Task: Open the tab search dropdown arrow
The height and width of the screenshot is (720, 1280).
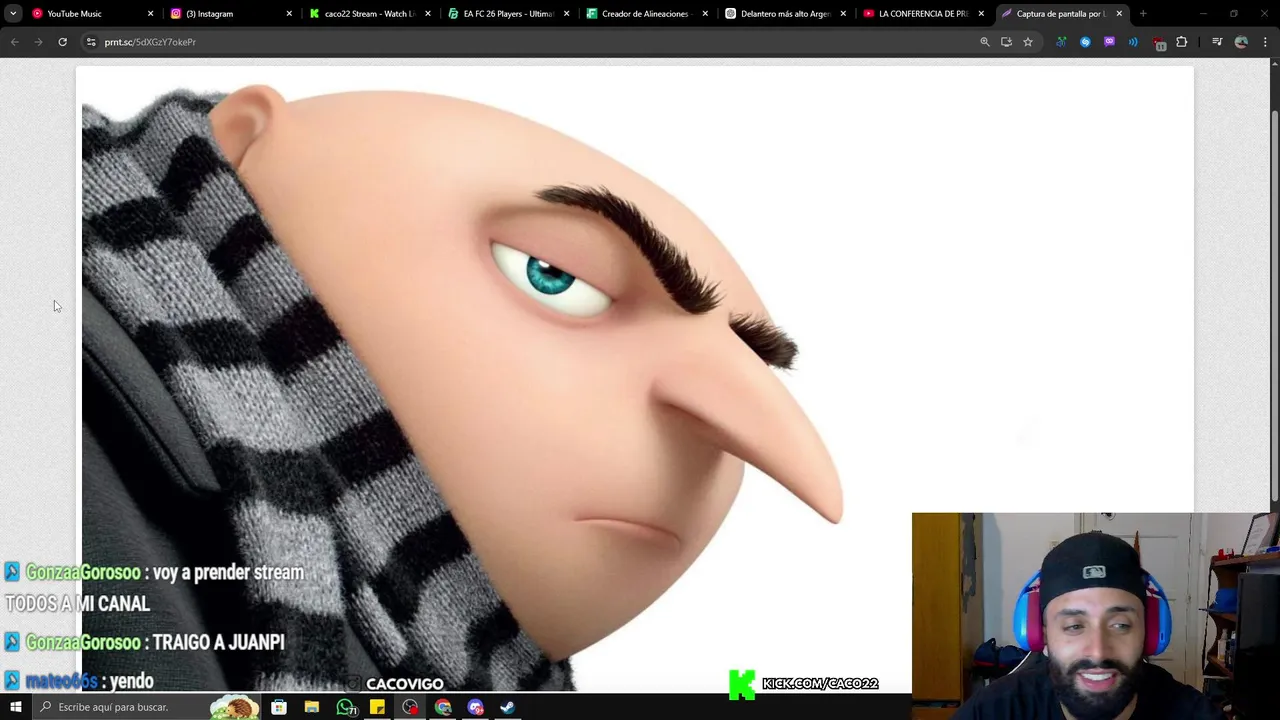Action: (13, 14)
